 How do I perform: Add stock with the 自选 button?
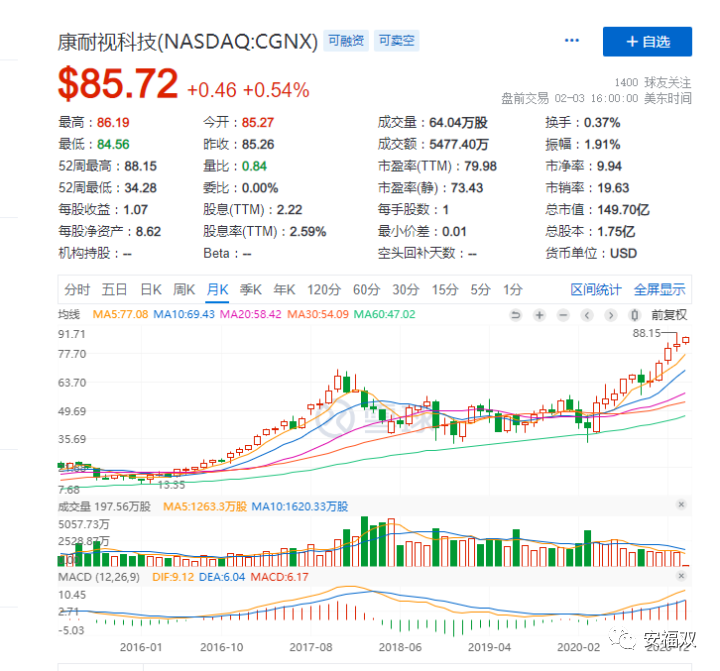[x=647, y=42]
